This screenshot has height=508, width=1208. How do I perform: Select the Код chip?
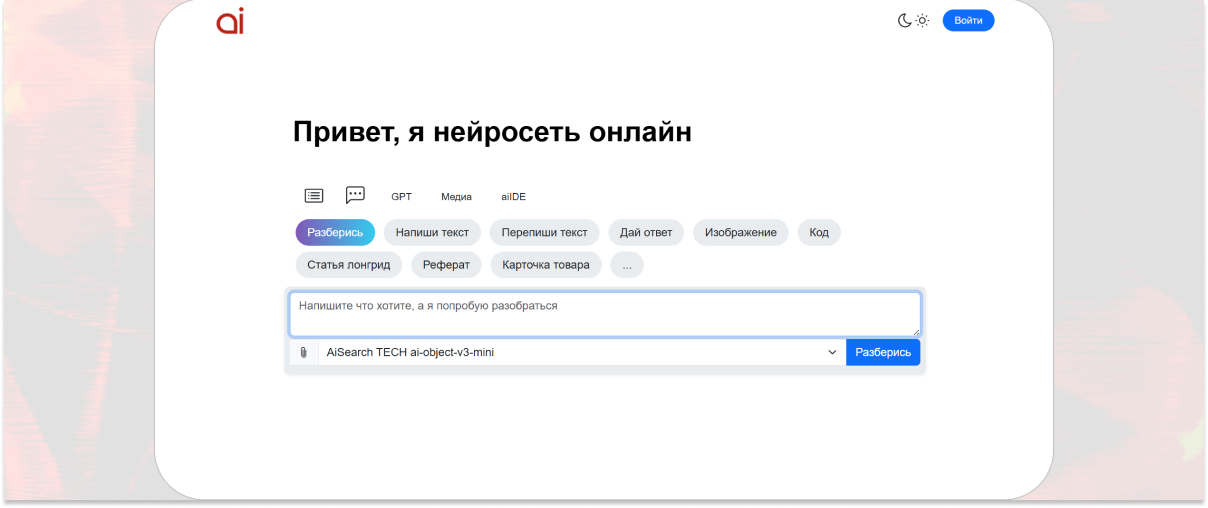[x=819, y=232]
